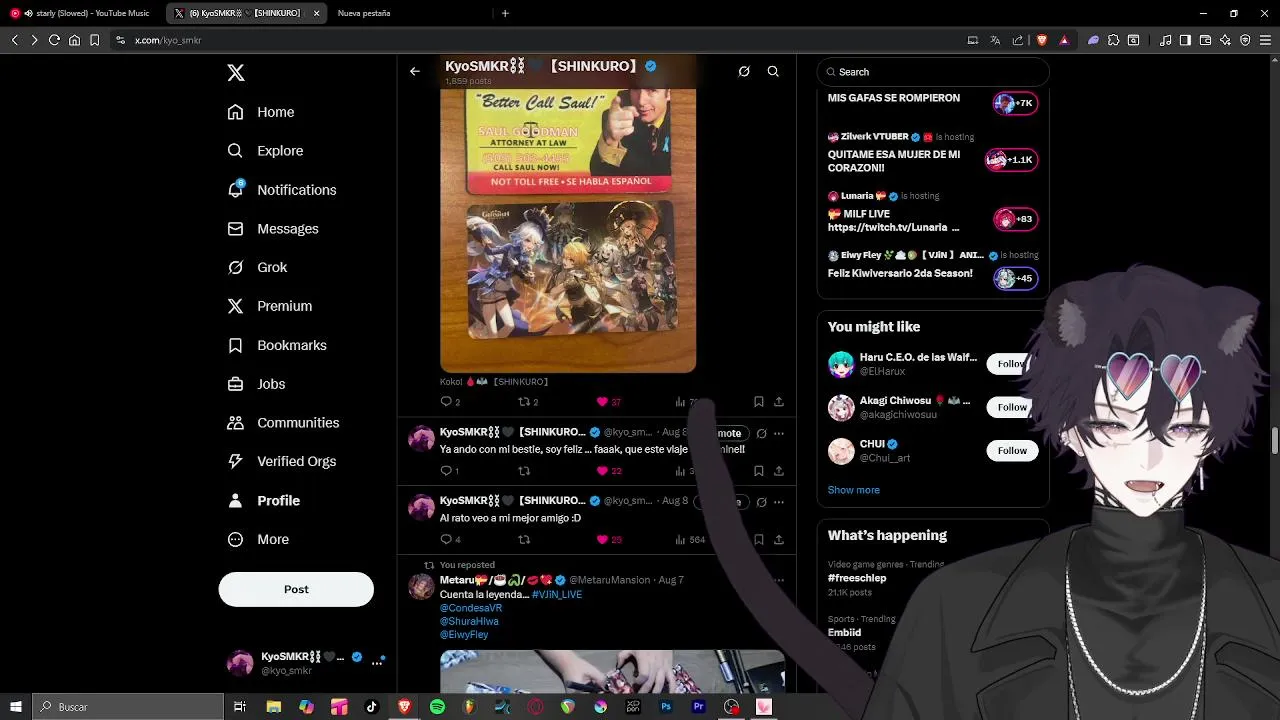Reply to the post under card photo
The image size is (1280, 720).
click(x=447, y=402)
